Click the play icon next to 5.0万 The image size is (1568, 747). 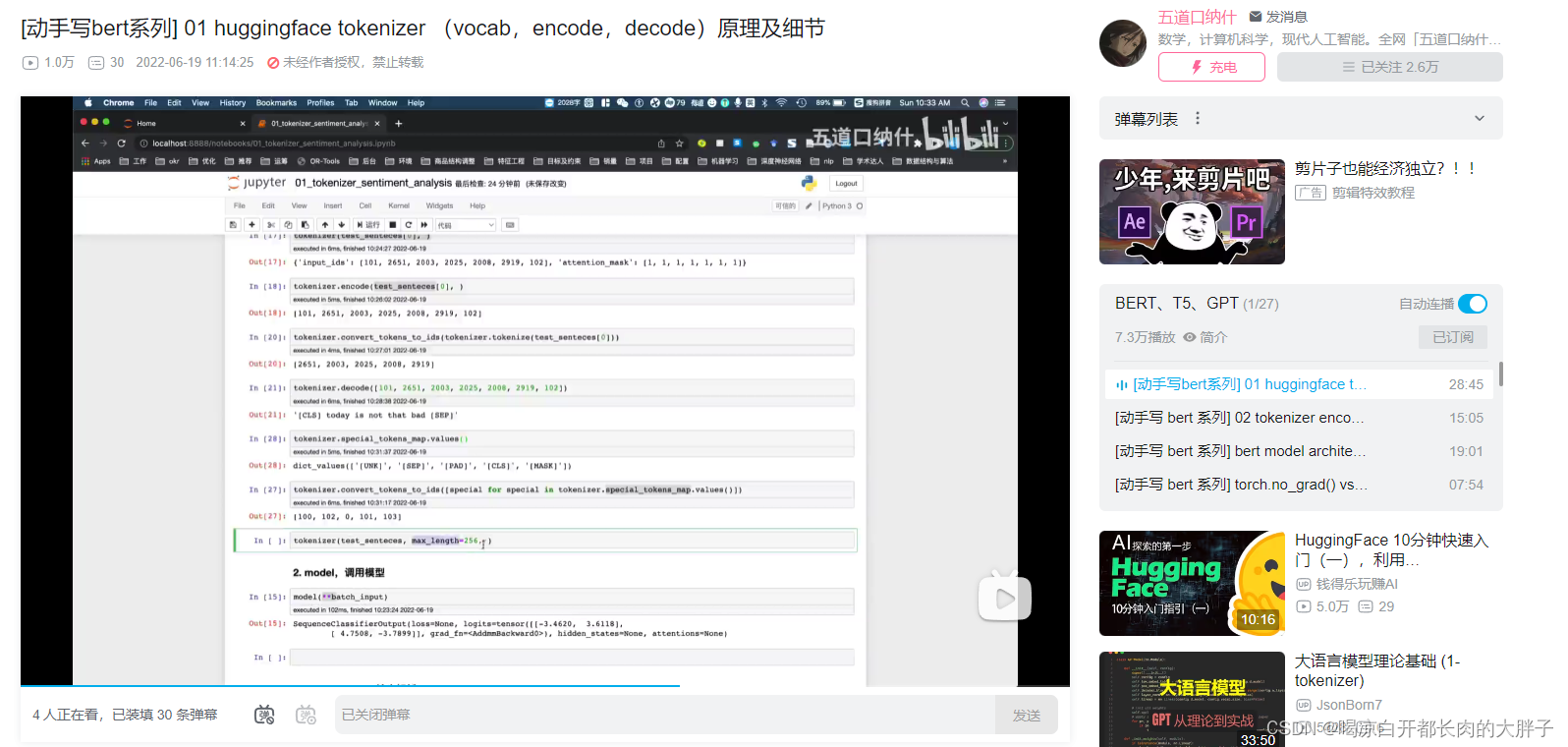1304,606
